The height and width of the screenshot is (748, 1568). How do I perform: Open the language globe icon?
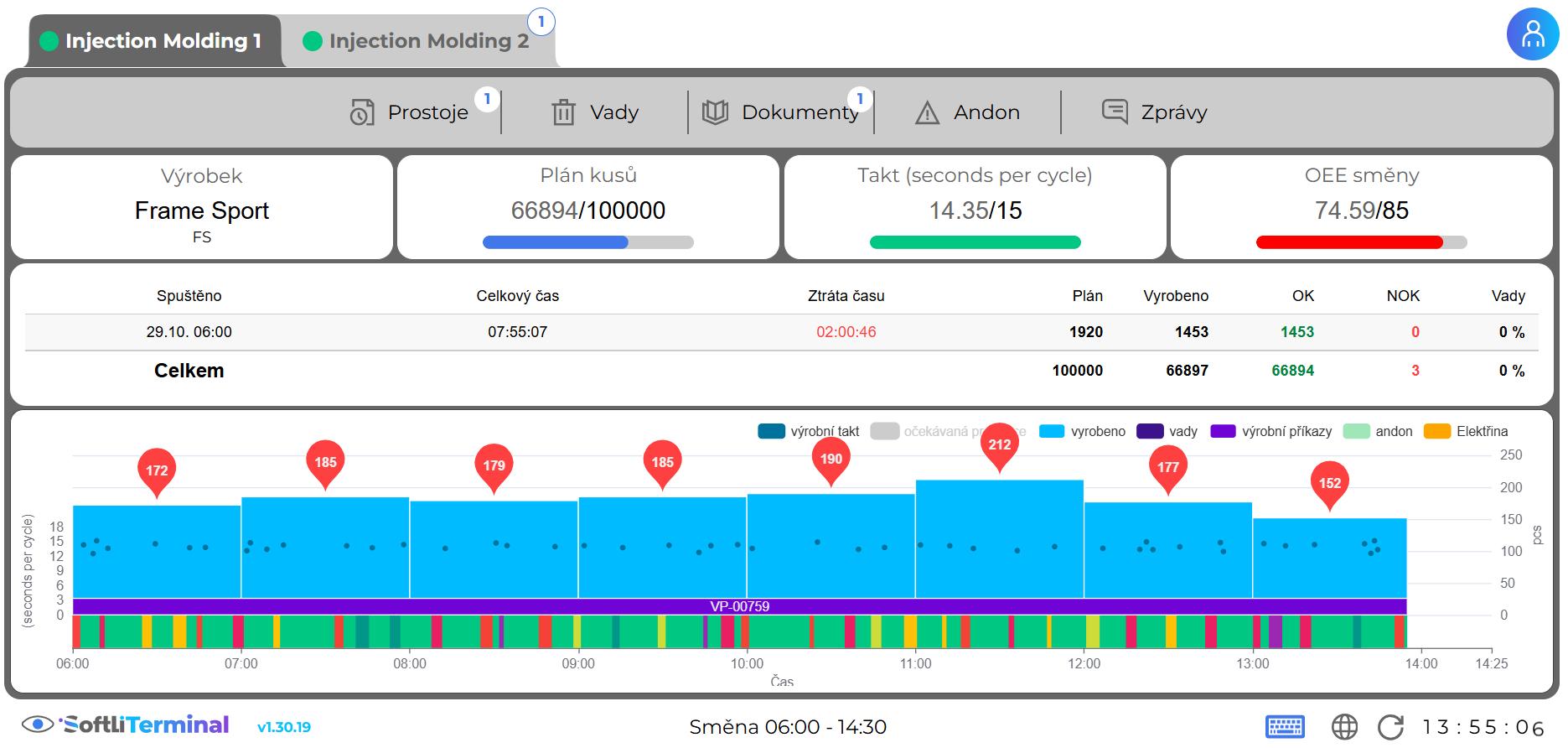click(1344, 726)
